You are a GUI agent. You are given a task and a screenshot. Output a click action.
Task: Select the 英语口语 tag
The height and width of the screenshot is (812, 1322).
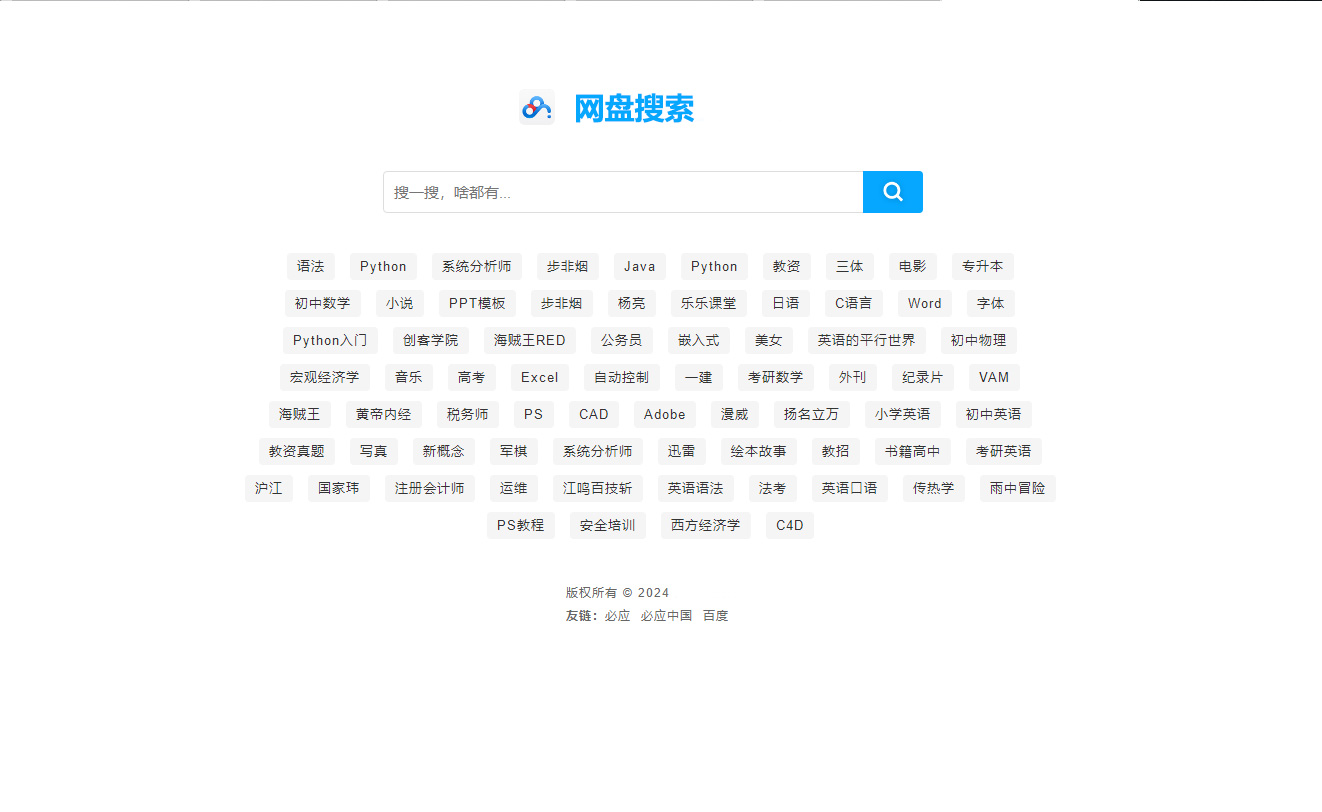pos(849,488)
